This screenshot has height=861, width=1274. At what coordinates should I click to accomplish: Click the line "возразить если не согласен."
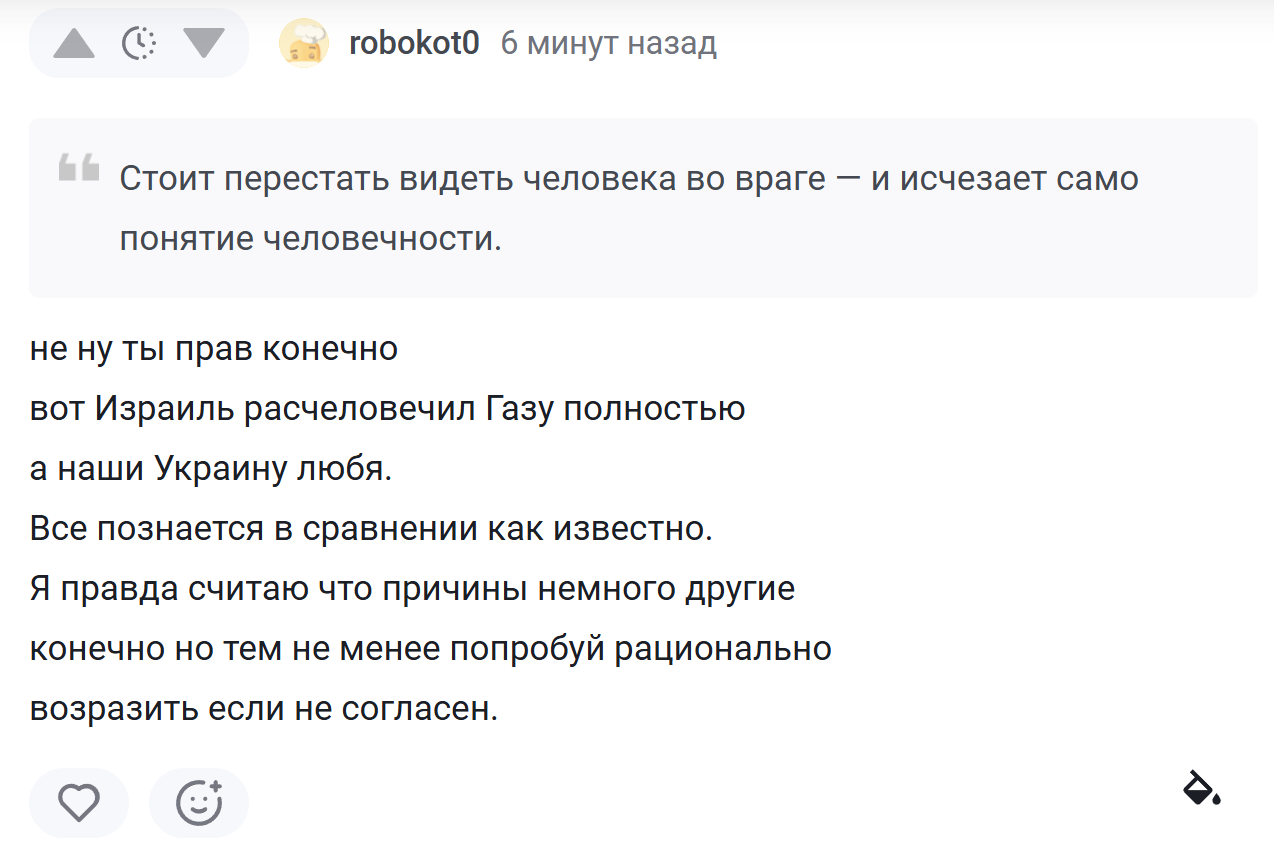click(263, 709)
